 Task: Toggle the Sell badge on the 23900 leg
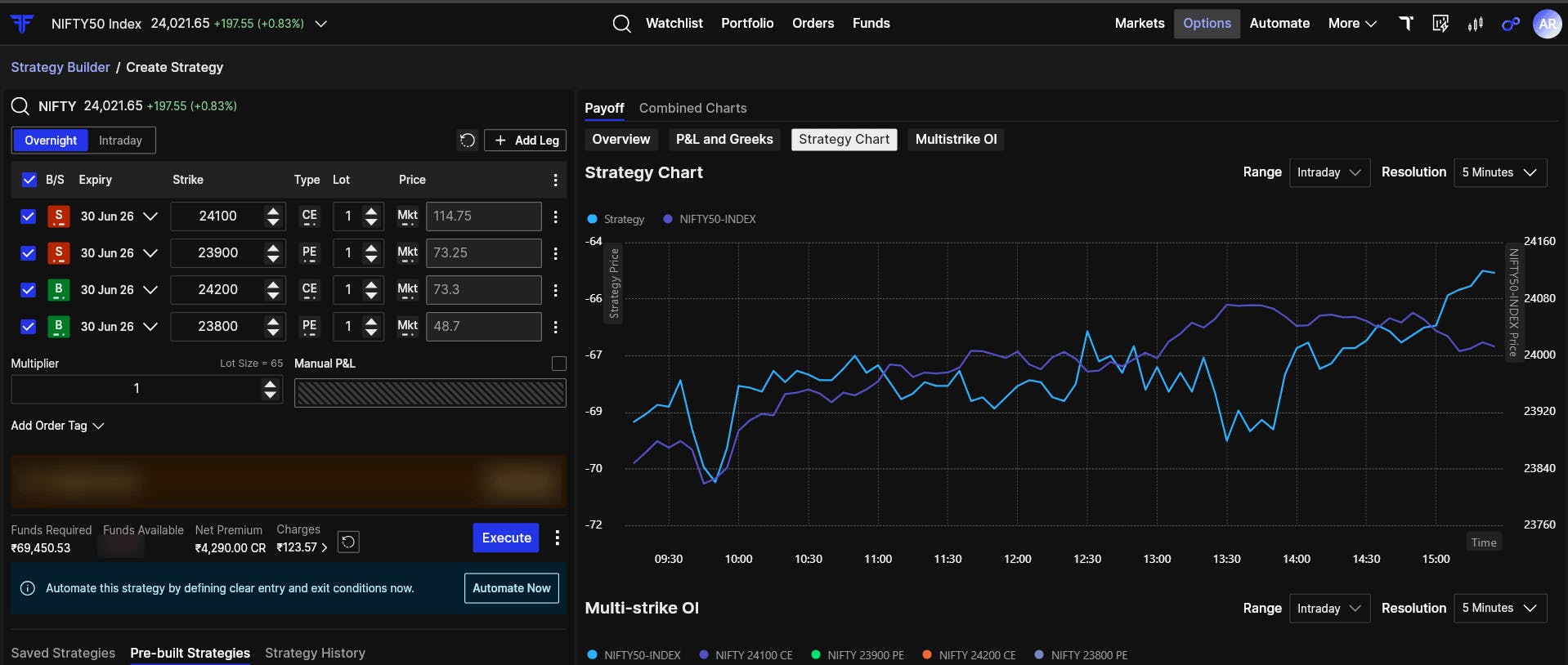tap(58, 253)
